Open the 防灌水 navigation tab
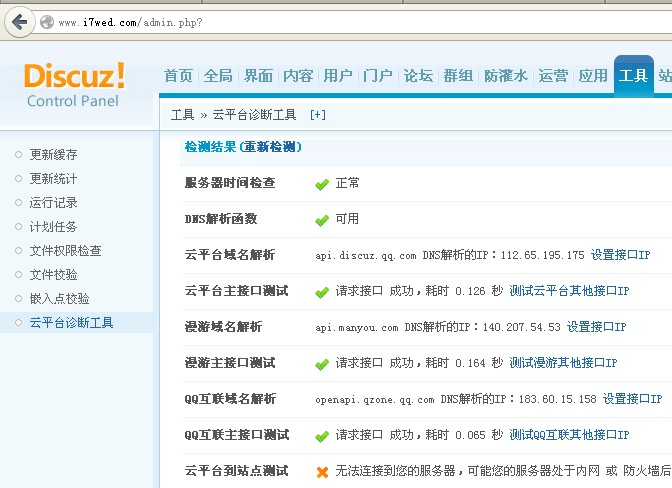The height and width of the screenshot is (488, 672). point(506,76)
